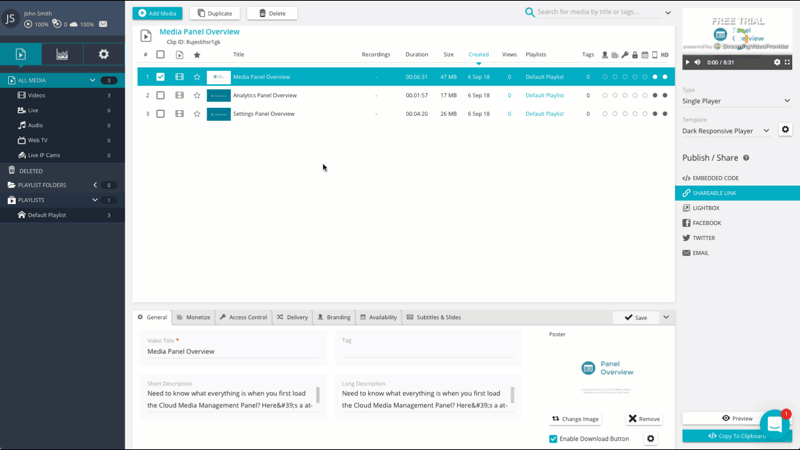Screen dimensions: 800x450
Task: Uncheck the Media Panel Overview row checkbox
Action: pyautogui.click(x=160, y=77)
